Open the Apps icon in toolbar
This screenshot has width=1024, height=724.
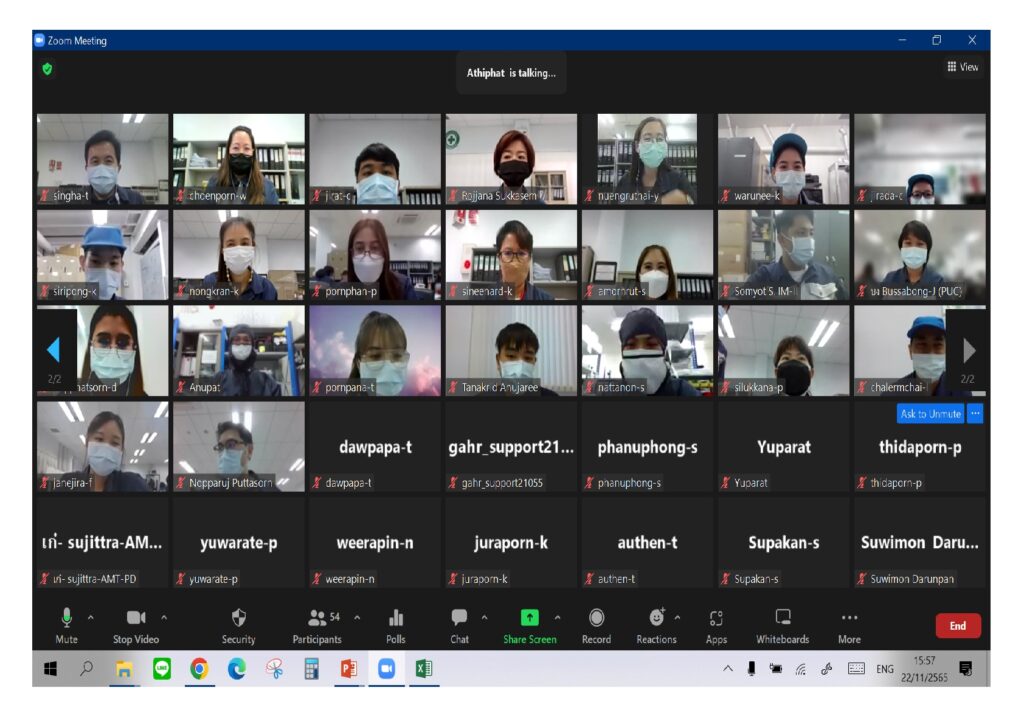point(716,618)
